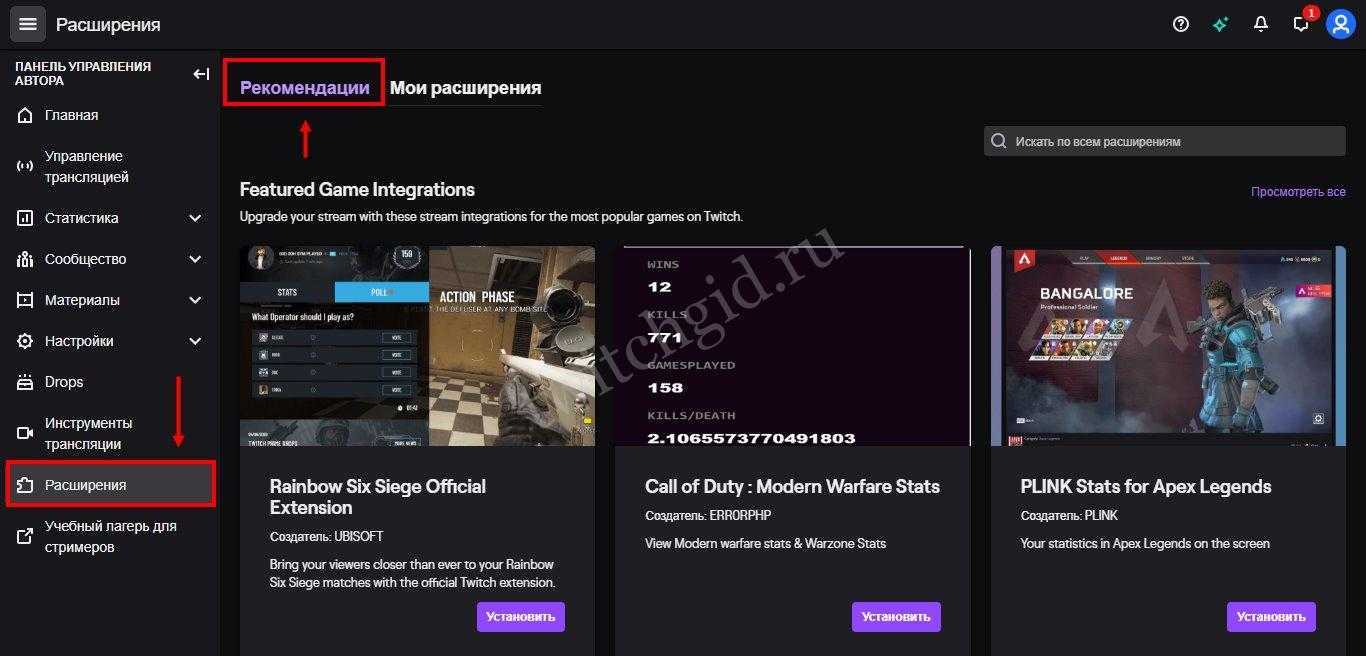Viewport: 1366px width, 656px height.
Task: Click Создатель: UBISOFT text
Action: click(327, 537)
